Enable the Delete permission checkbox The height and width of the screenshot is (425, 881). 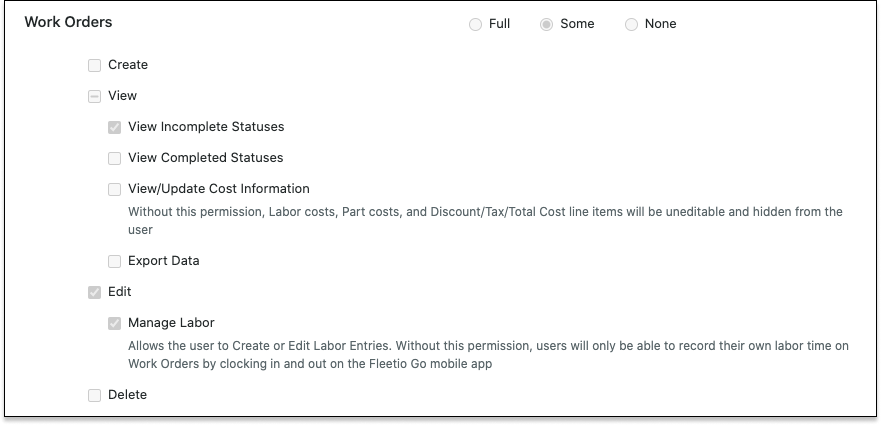click(x=94, y=396)
